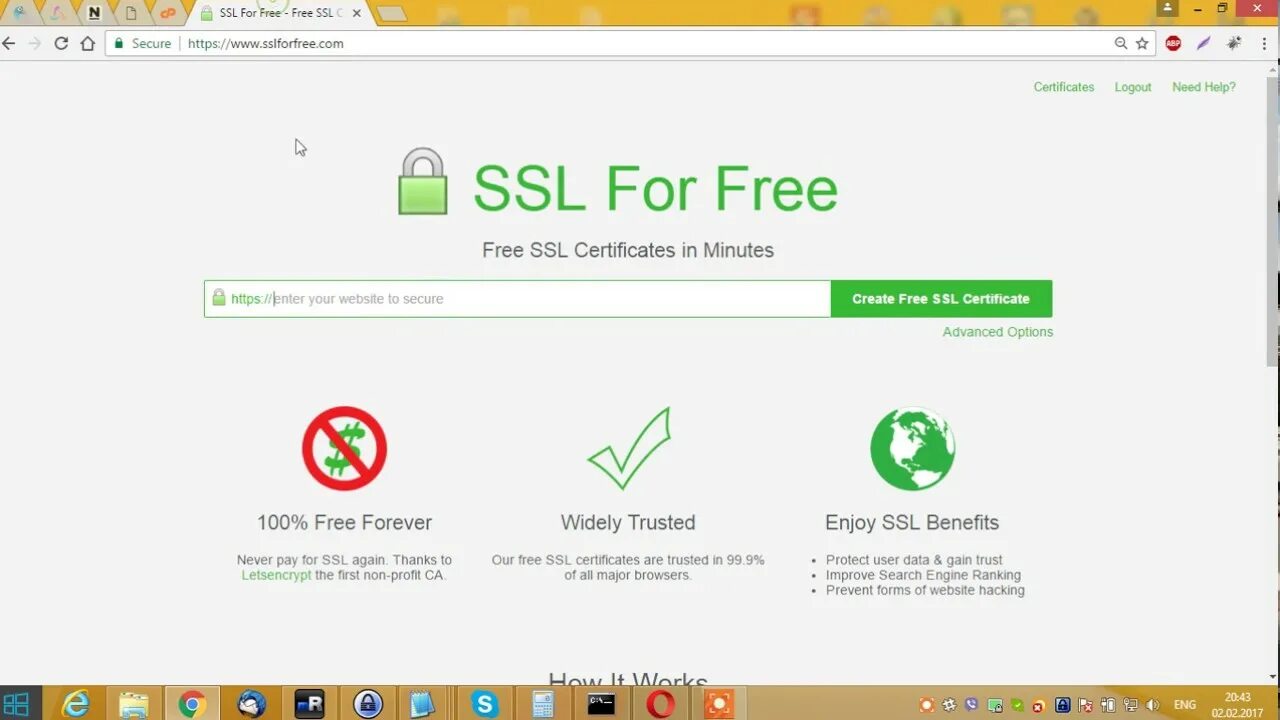Bookmark this page with the star icon
1280x720 pixels.
[1142, 43]
